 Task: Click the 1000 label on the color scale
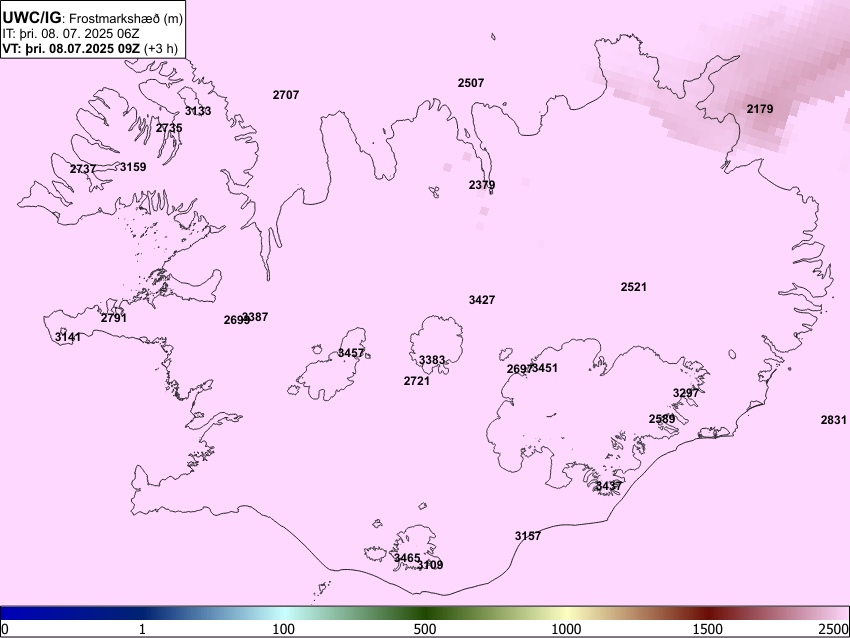[x=566, y=629]
